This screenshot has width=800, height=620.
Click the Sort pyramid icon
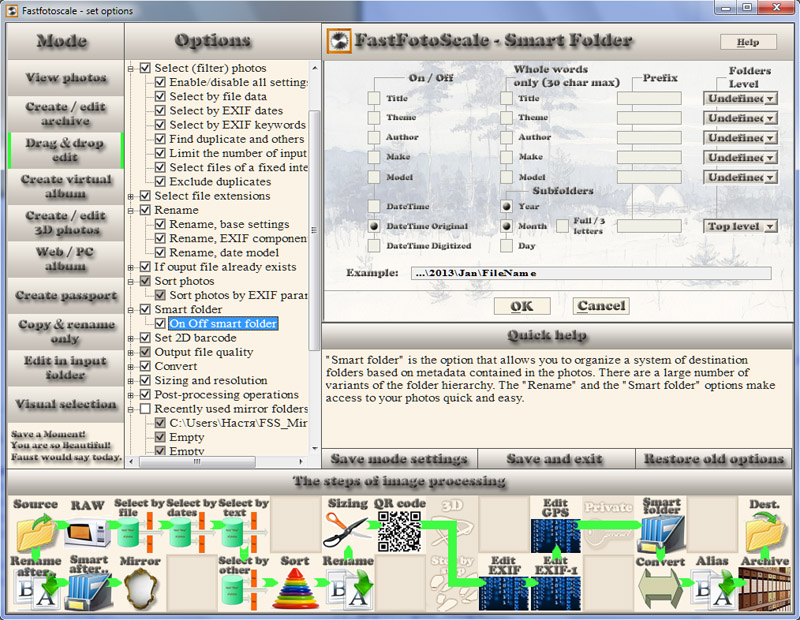[x=295, y=590]
